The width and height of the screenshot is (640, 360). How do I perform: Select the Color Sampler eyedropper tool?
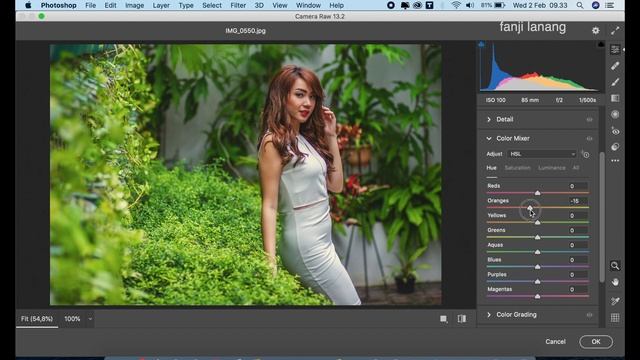[x=615, y=301]
